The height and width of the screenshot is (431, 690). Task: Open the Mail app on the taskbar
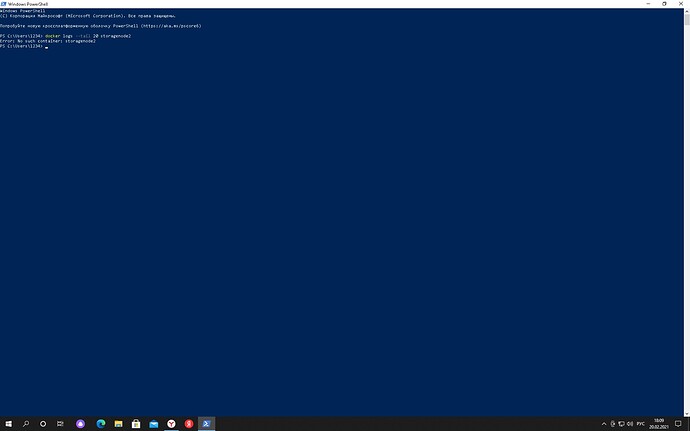point(154,423)
